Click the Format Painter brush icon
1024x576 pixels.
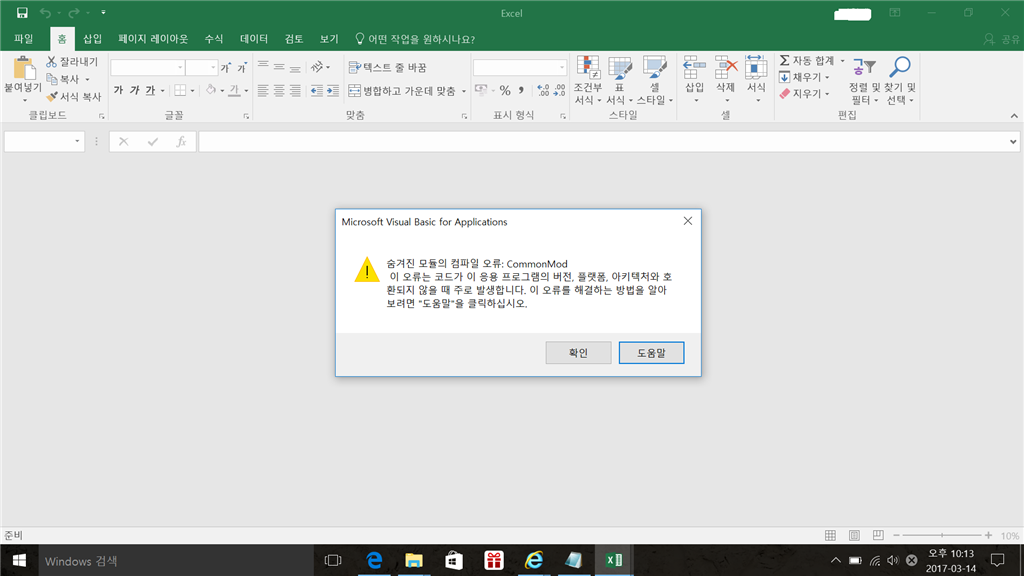tap(52, 97)
